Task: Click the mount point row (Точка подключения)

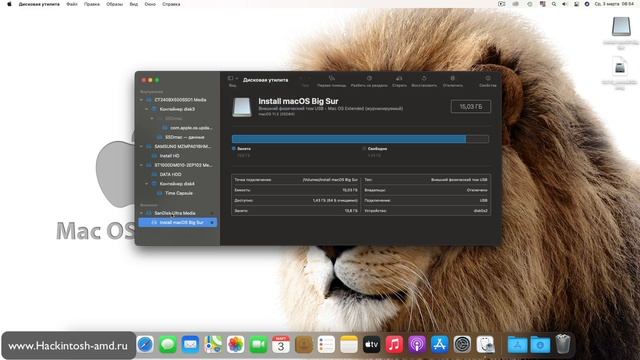Action: 296,180
